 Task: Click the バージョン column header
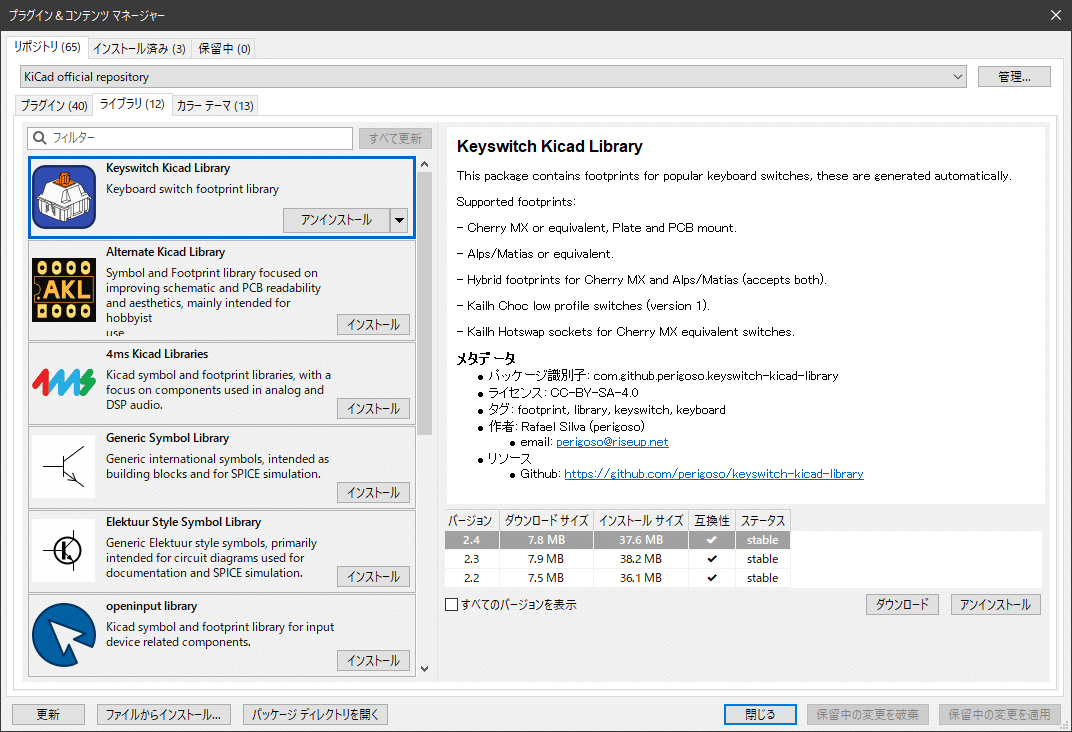point(472,521)
